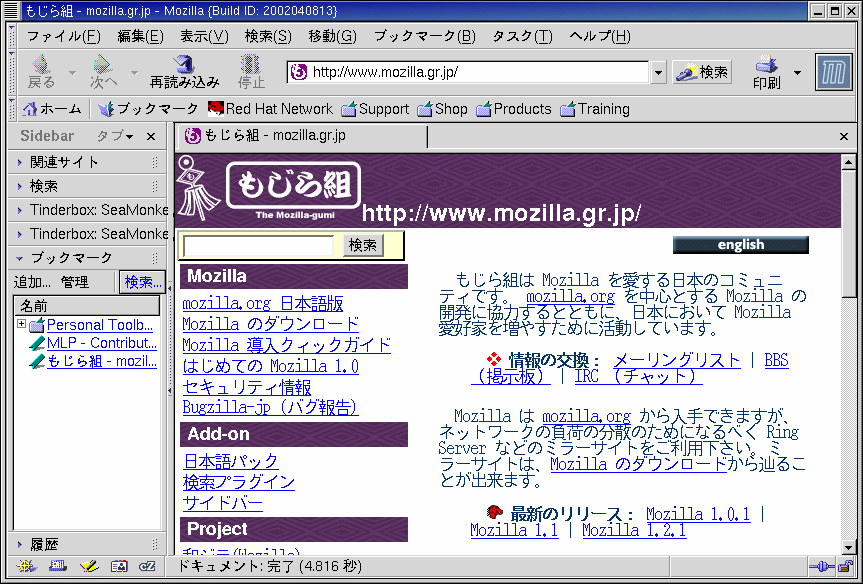Click the Back (戻る) navigation icon
The image size is (863, 584).
[41, 64]
